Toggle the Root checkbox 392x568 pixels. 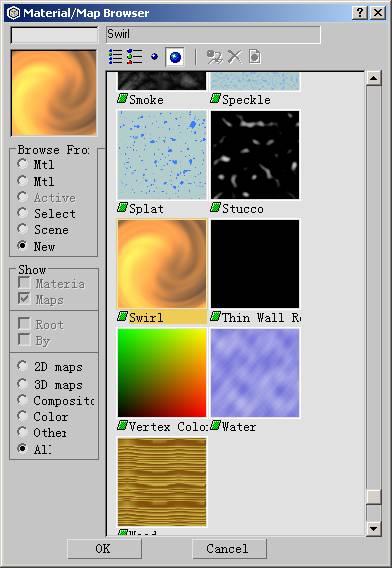[x=24, y=324]
